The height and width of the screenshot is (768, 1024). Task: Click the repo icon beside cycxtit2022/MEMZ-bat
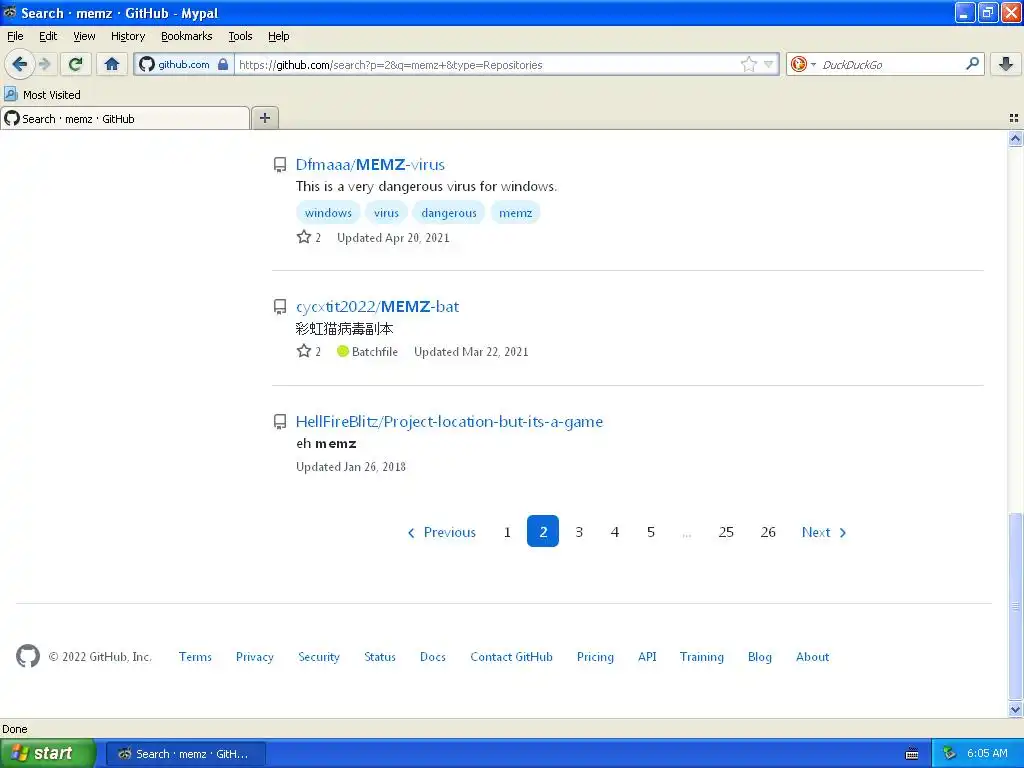pyautogui.click(x=280, y=306)
